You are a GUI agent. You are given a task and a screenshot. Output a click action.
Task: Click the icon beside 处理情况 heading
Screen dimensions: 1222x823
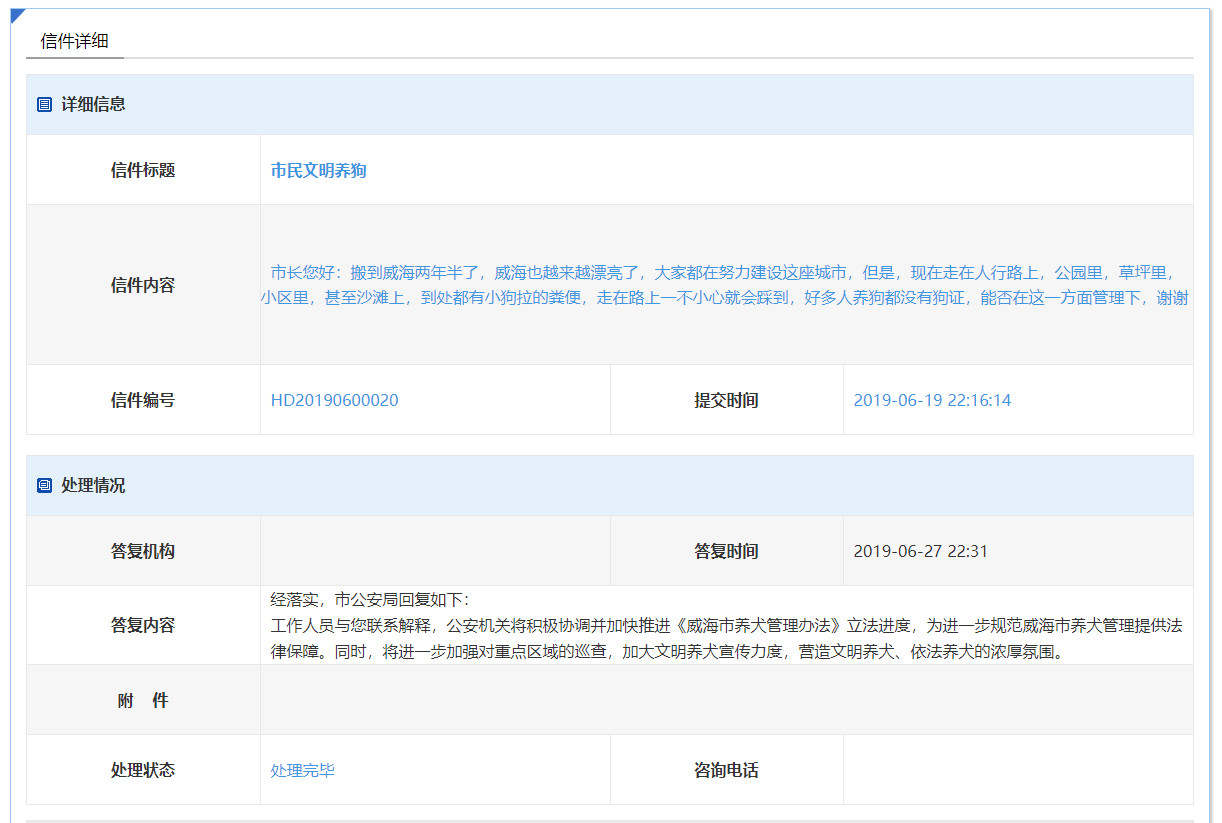click(44, 486)
